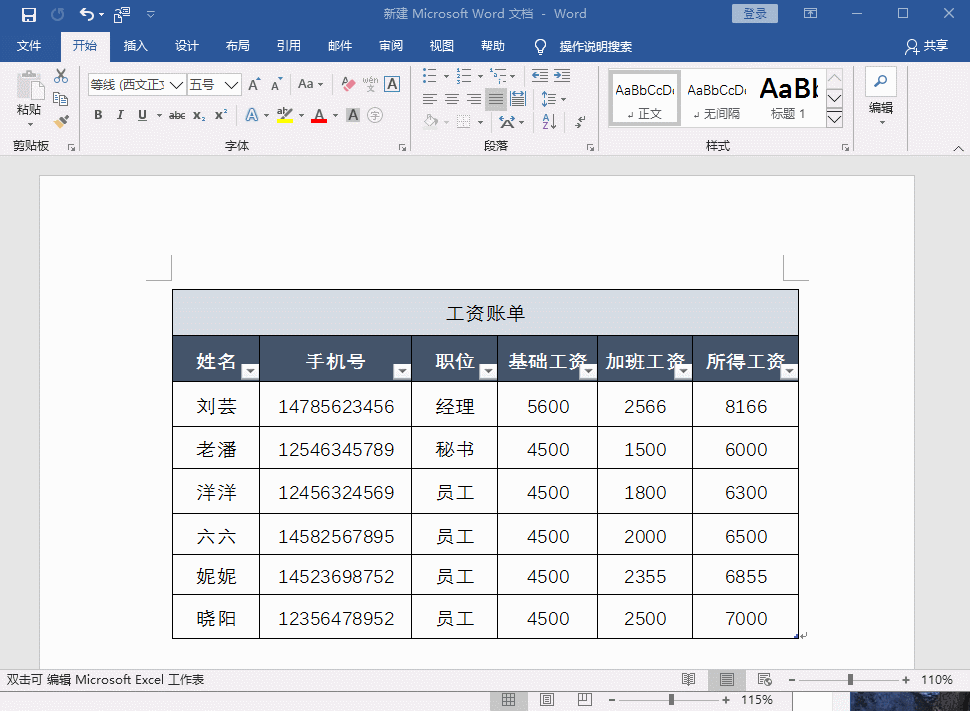Save the document from Quick Access toolbar
This screenshot has height=711, width=970.
28,14
